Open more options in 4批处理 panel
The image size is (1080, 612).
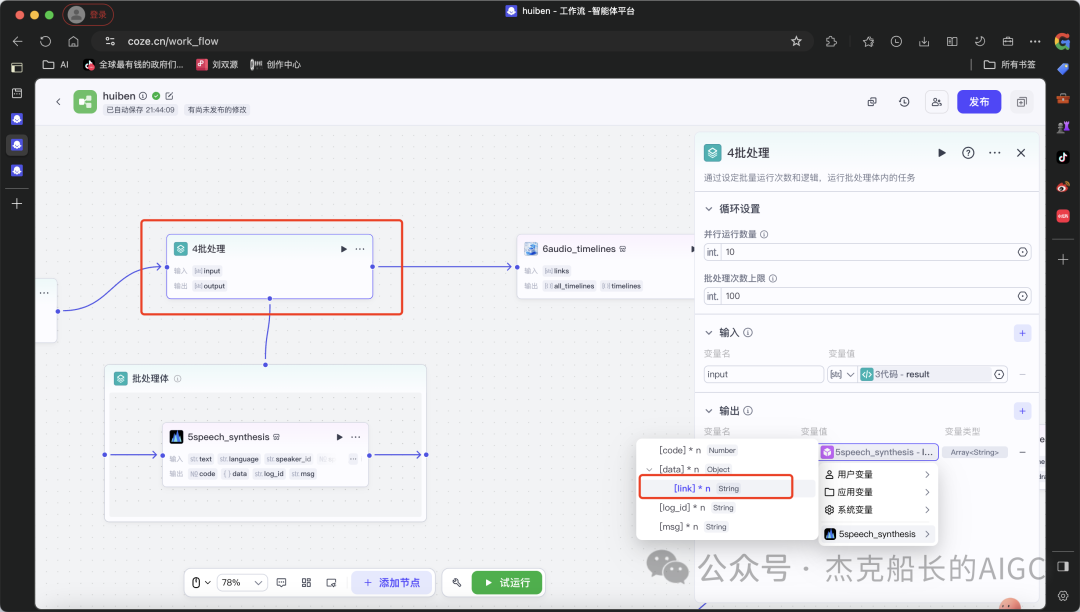pyautogui.click(x=995, y=153)
